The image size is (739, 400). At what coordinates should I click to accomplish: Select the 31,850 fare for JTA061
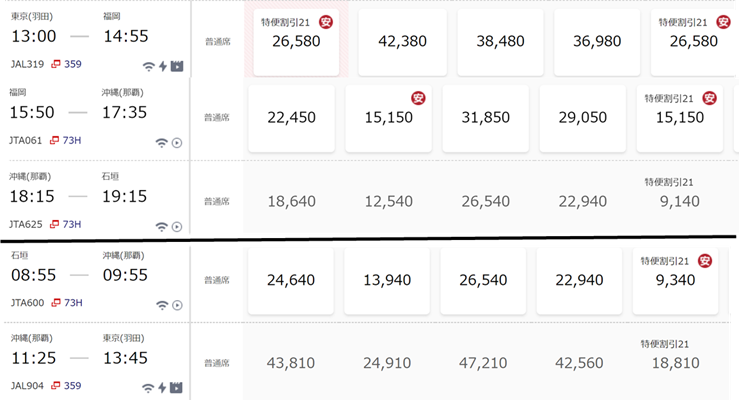coord(486,118)
